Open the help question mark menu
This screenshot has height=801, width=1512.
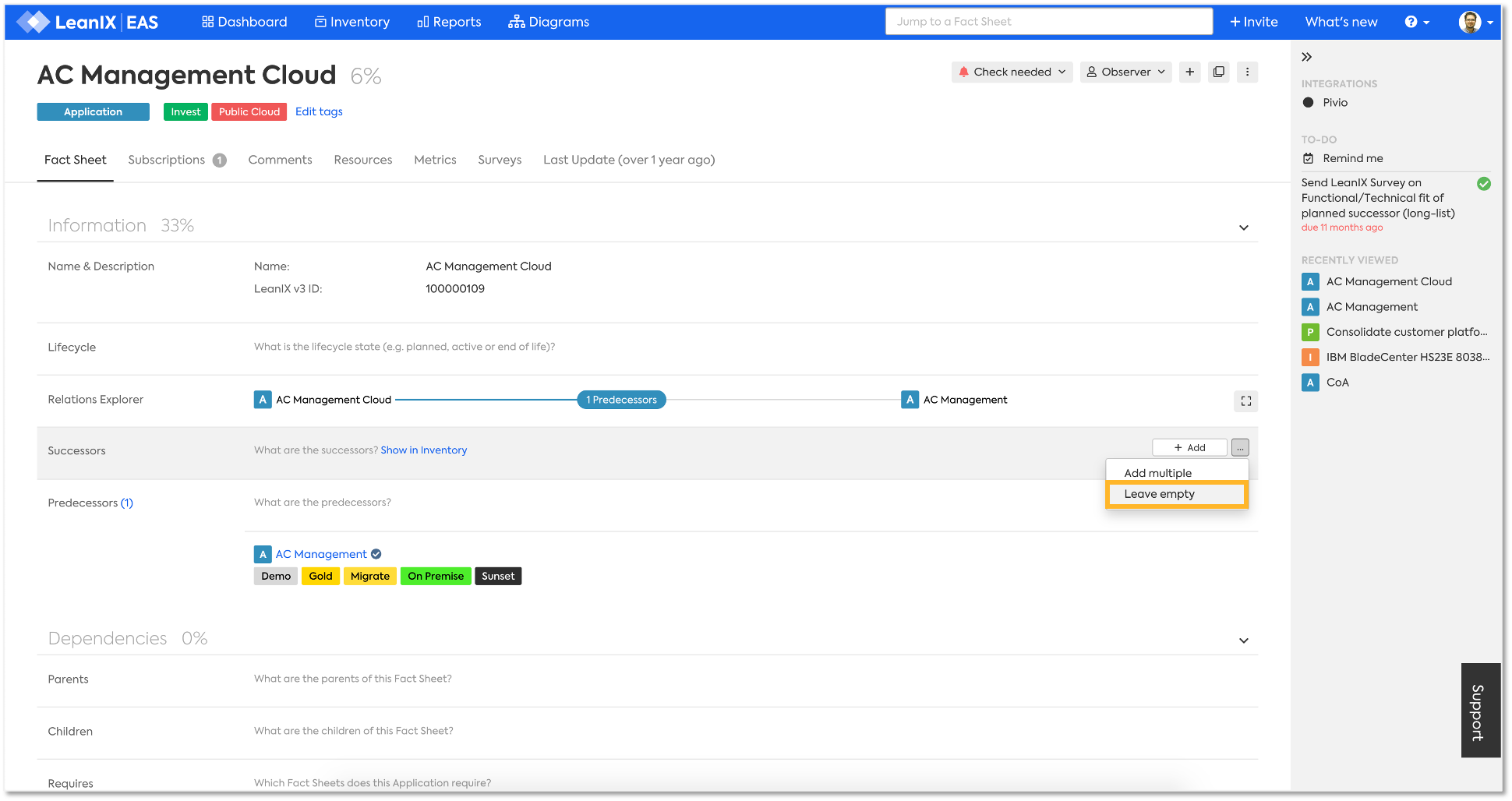1417,22
